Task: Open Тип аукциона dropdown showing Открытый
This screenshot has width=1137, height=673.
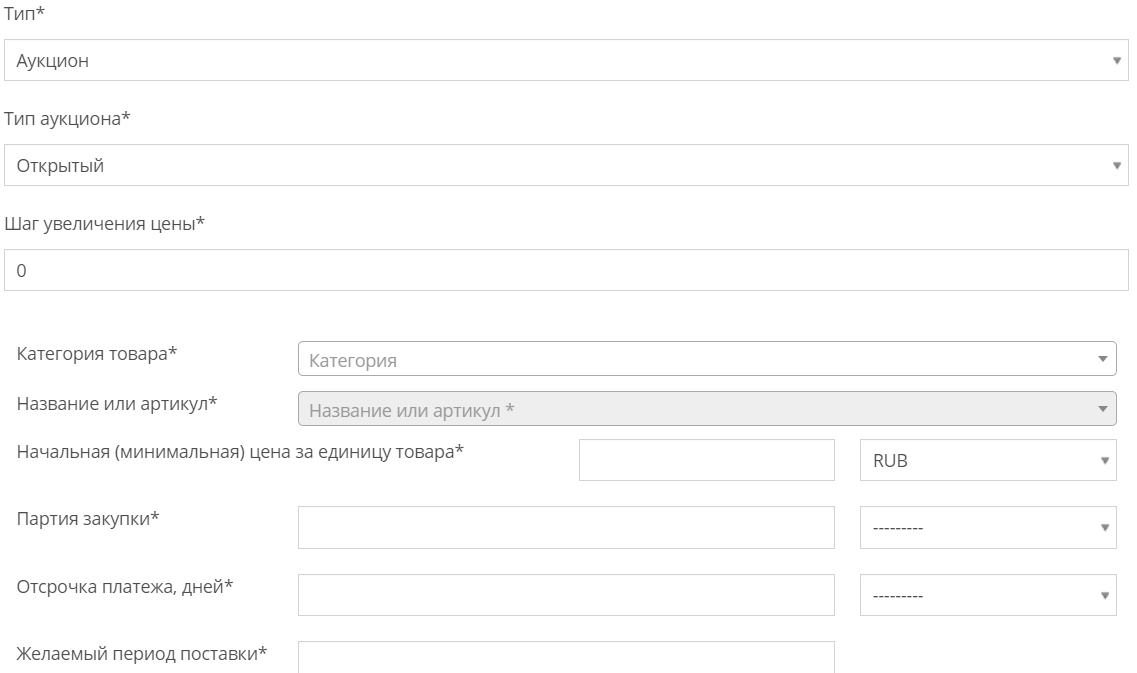Action: (566, 166)
